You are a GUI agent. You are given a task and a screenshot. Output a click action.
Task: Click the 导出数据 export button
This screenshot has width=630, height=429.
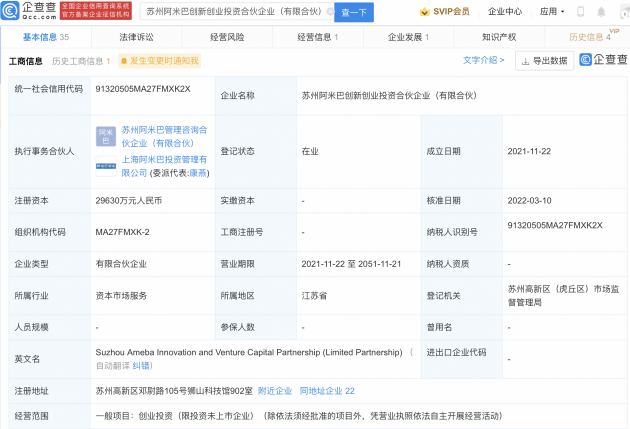[x=544, y=61]
